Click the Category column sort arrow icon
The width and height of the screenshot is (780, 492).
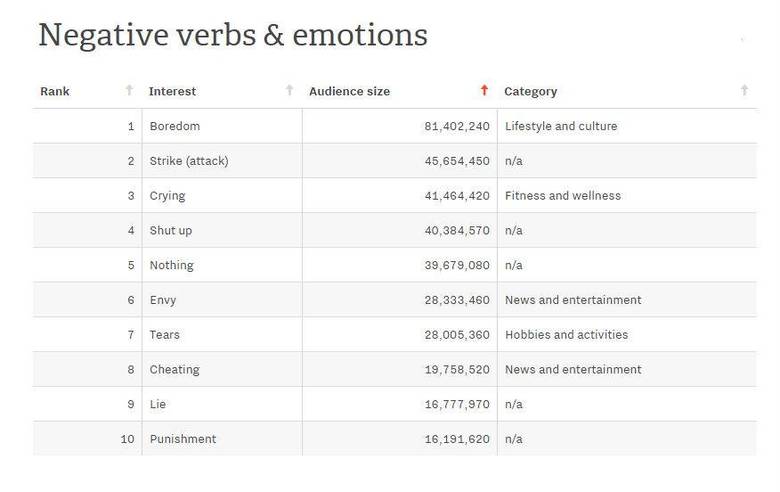[x=744, y=91]
